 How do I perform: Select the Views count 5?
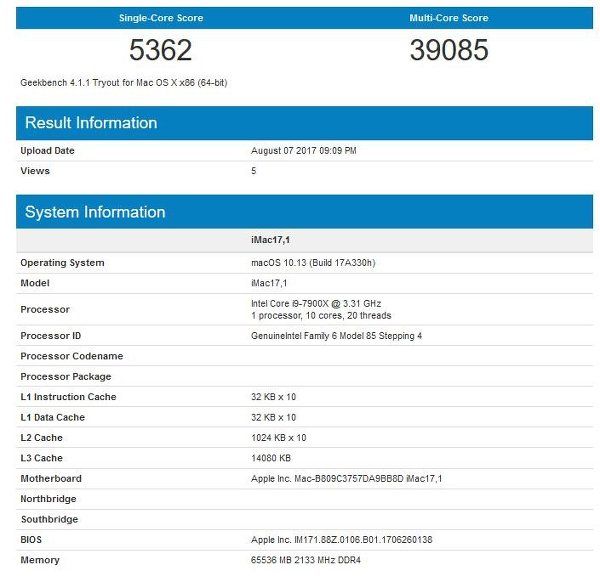254,171
